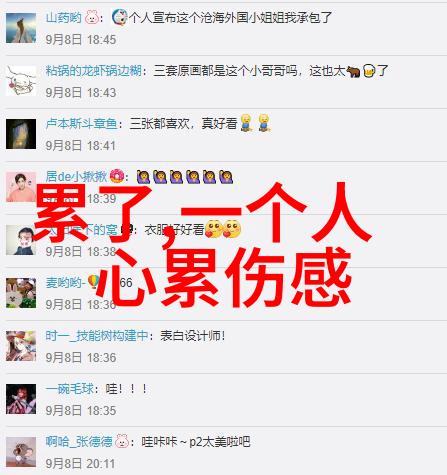The width and height of the screenshot is (447, 475).
Task: Open user 粘锅的龙虾锅边糊's profile link
Action: [x=93, y=71]
